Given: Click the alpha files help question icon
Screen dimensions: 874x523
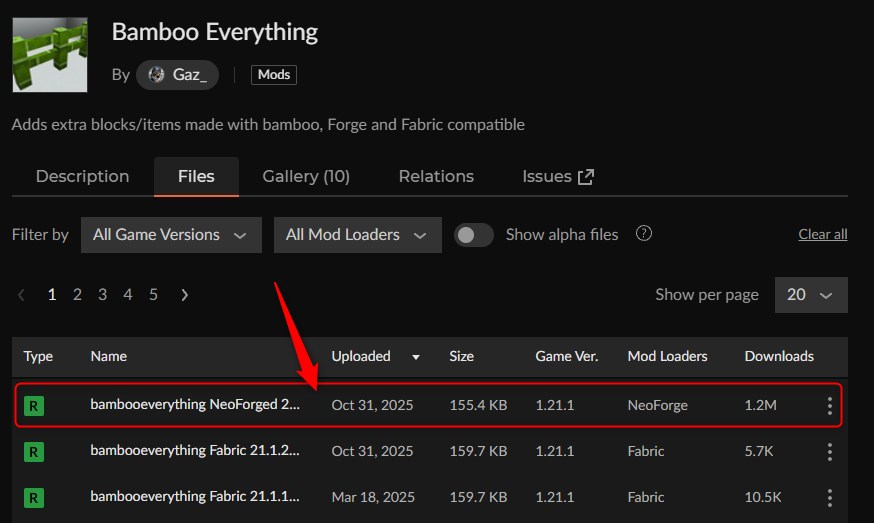Looking at the screenshot, I should pos(644,233).
